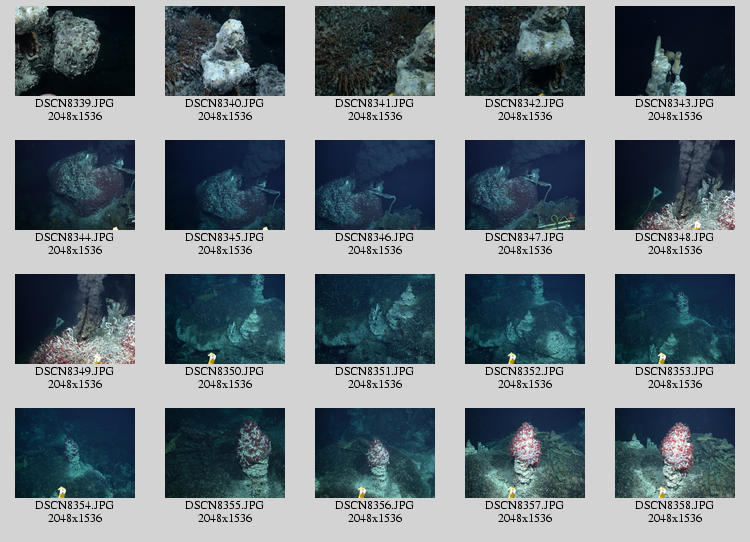This screenshot has width=750, height=542.
Task: Select the DSCN8346.JPG image thumbnail
Action: 375,185
